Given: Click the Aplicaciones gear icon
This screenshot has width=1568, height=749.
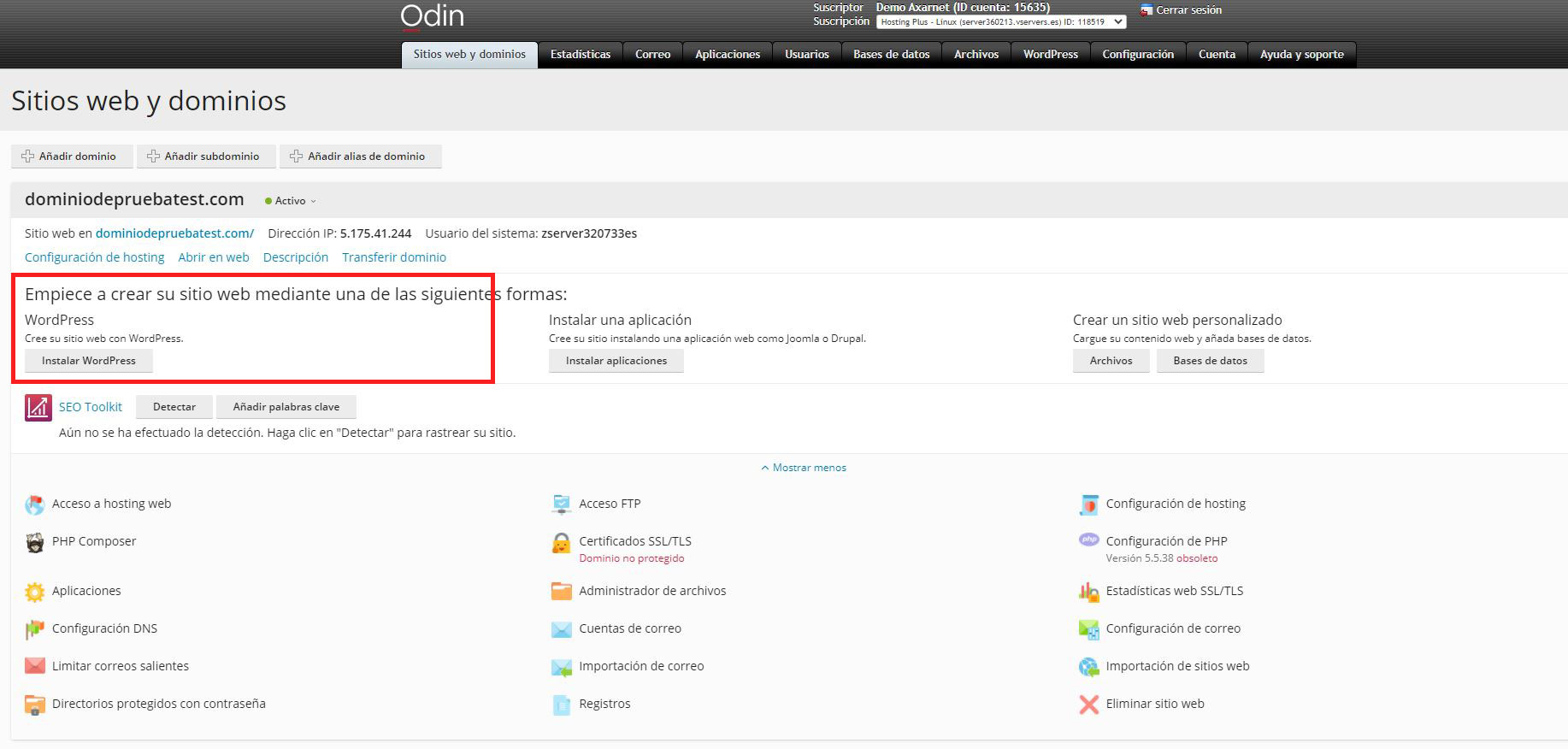Looking at the screenshot, I should 34,592.
